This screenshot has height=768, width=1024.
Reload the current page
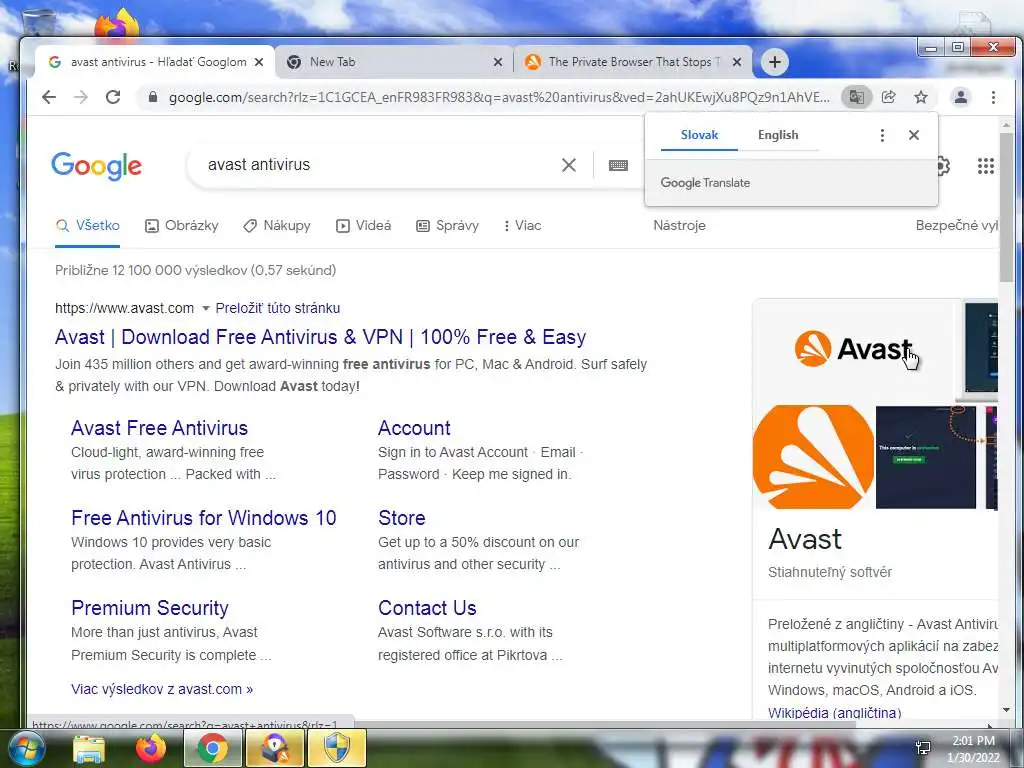click(113, 97)
